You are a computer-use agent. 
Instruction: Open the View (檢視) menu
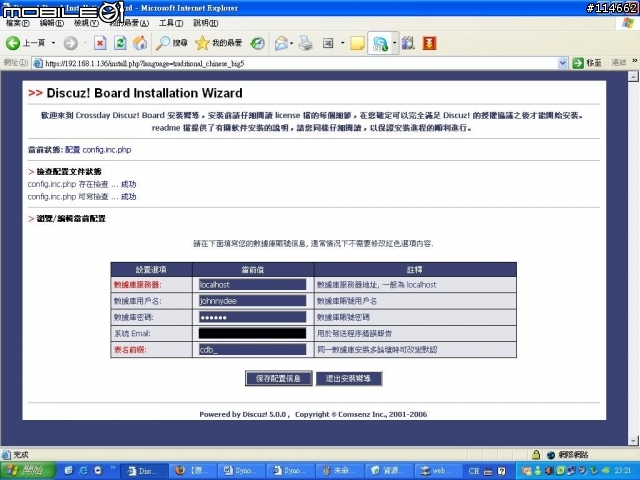pos(86,23)
